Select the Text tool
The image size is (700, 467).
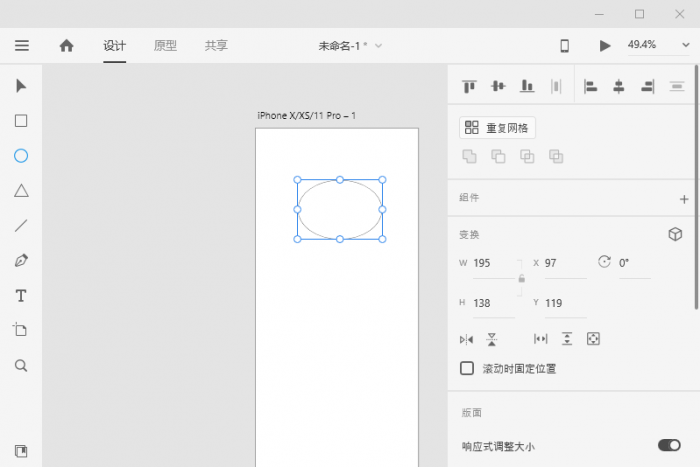coord(21,296)
